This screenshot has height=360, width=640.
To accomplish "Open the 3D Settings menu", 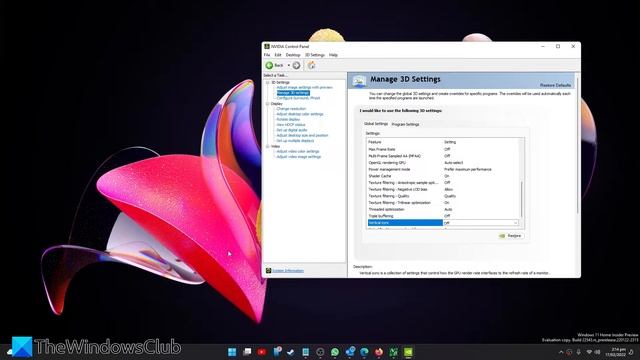I will coord(315,55).
